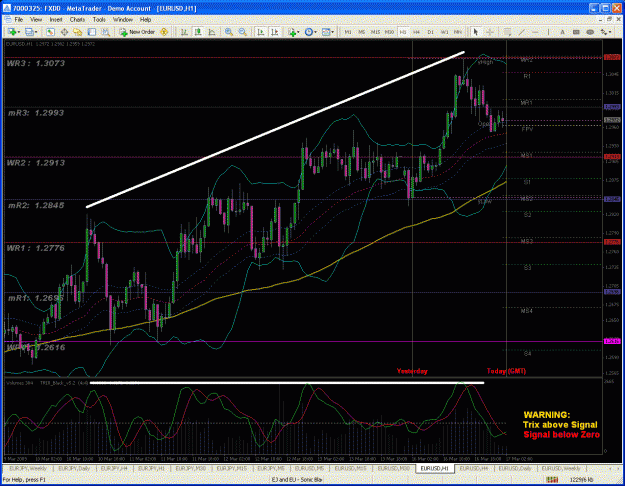This screenshot has height=486, width=625.
Task: Switch to the EURUSD,H4 chart tab
Action: [x=474, y=468]
